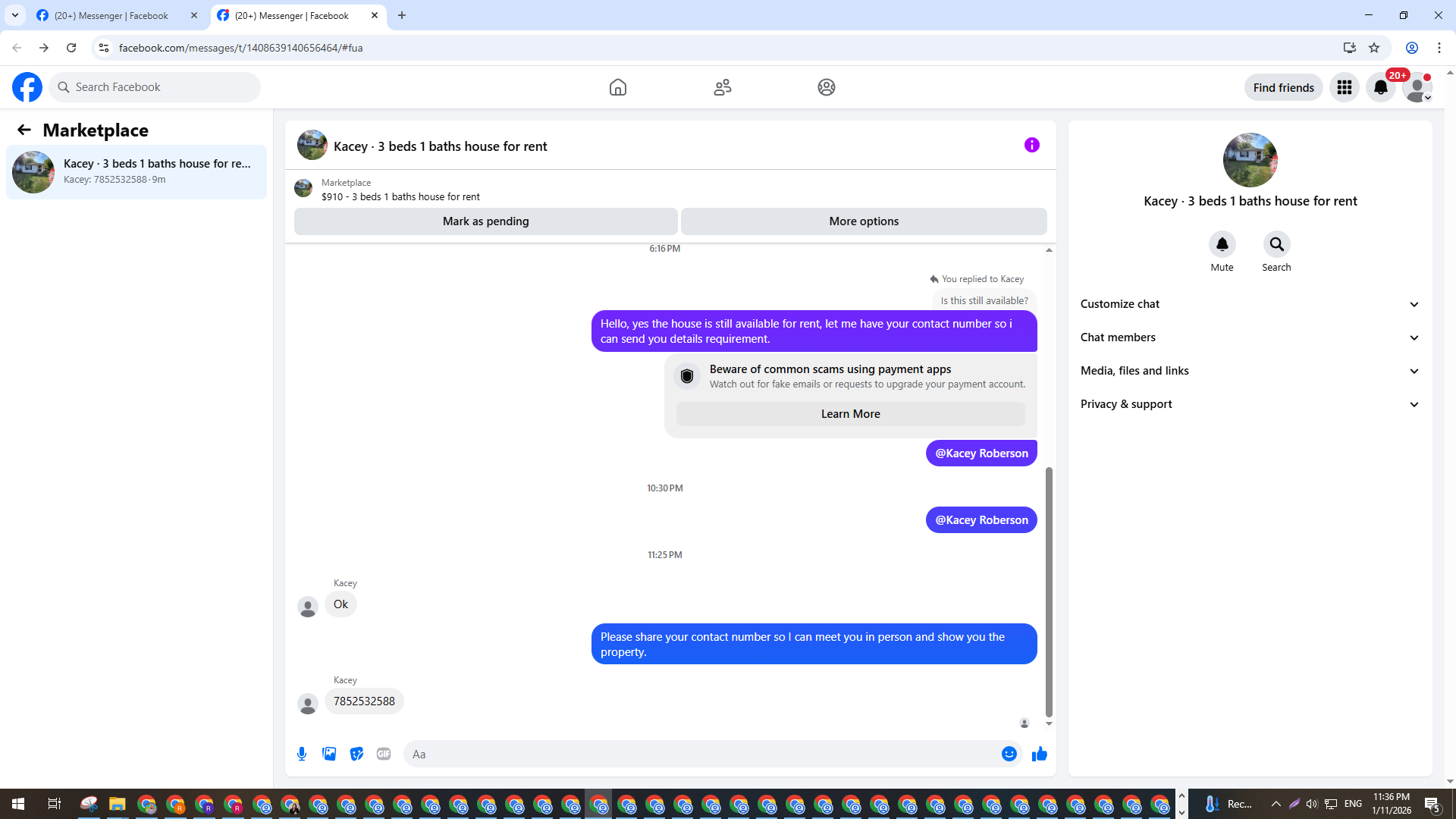Choose a sticker
Viewport: 1456px width, 819px height.
click(356, 754)
